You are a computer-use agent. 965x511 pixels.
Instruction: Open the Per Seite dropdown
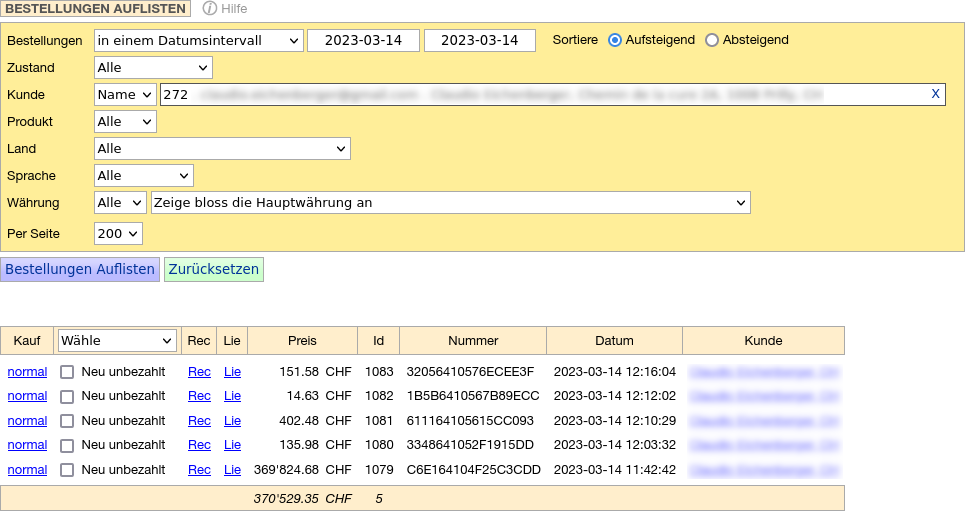coord(118,233)
